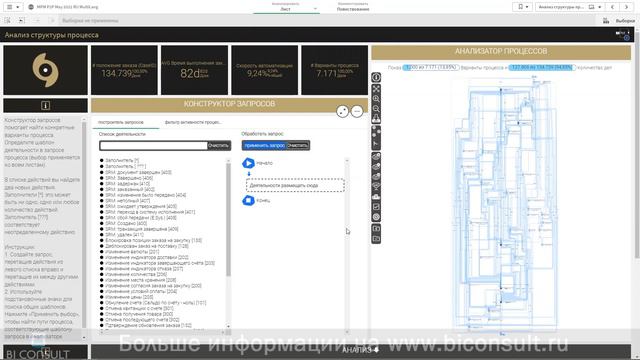
Task: Click the cases slider showing 94,05%
Action: point(541,67)
